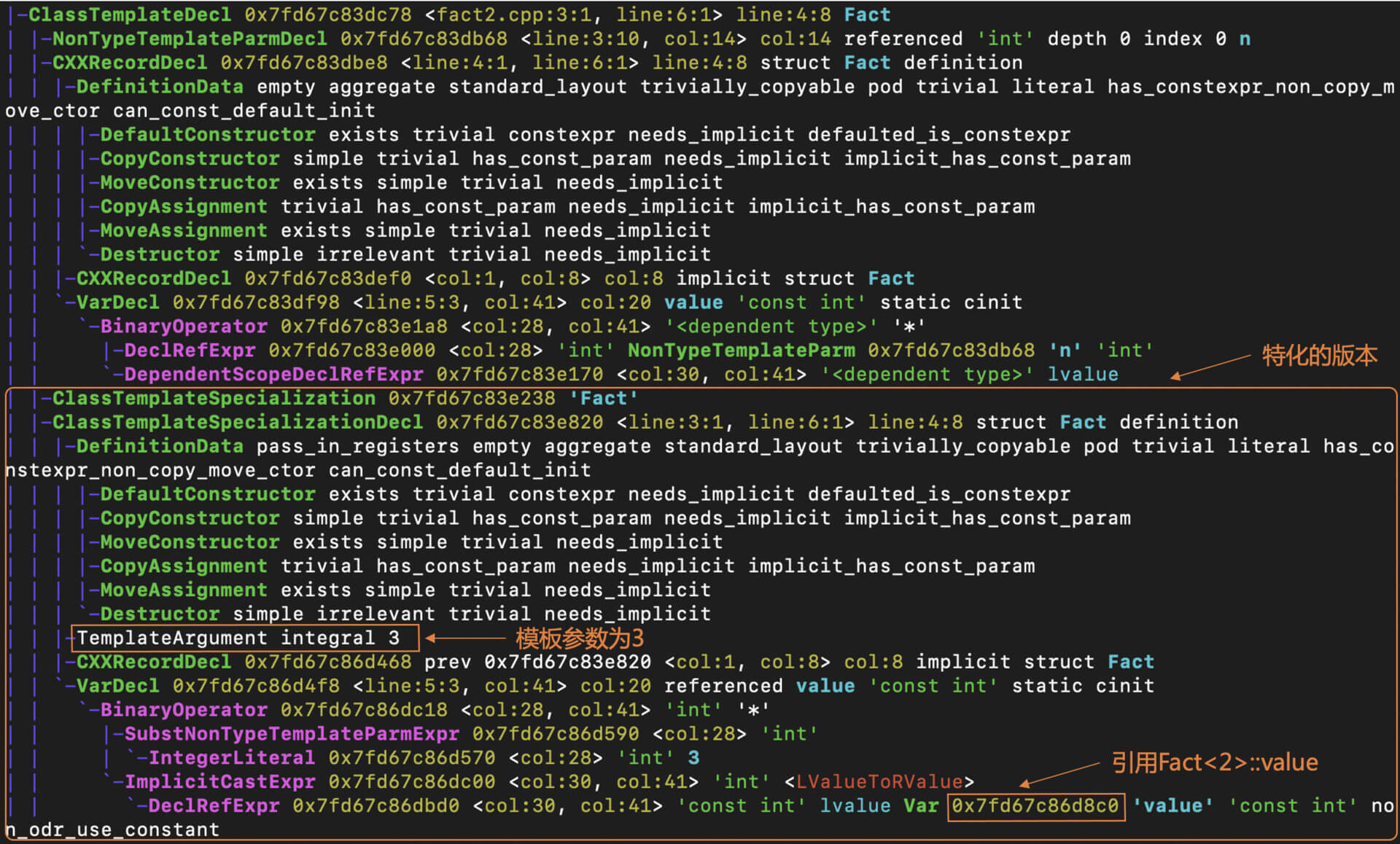The image size is (1400, 844).
Task: Click the orange annotation 特化的版本
Action: tap(1319, 356)
